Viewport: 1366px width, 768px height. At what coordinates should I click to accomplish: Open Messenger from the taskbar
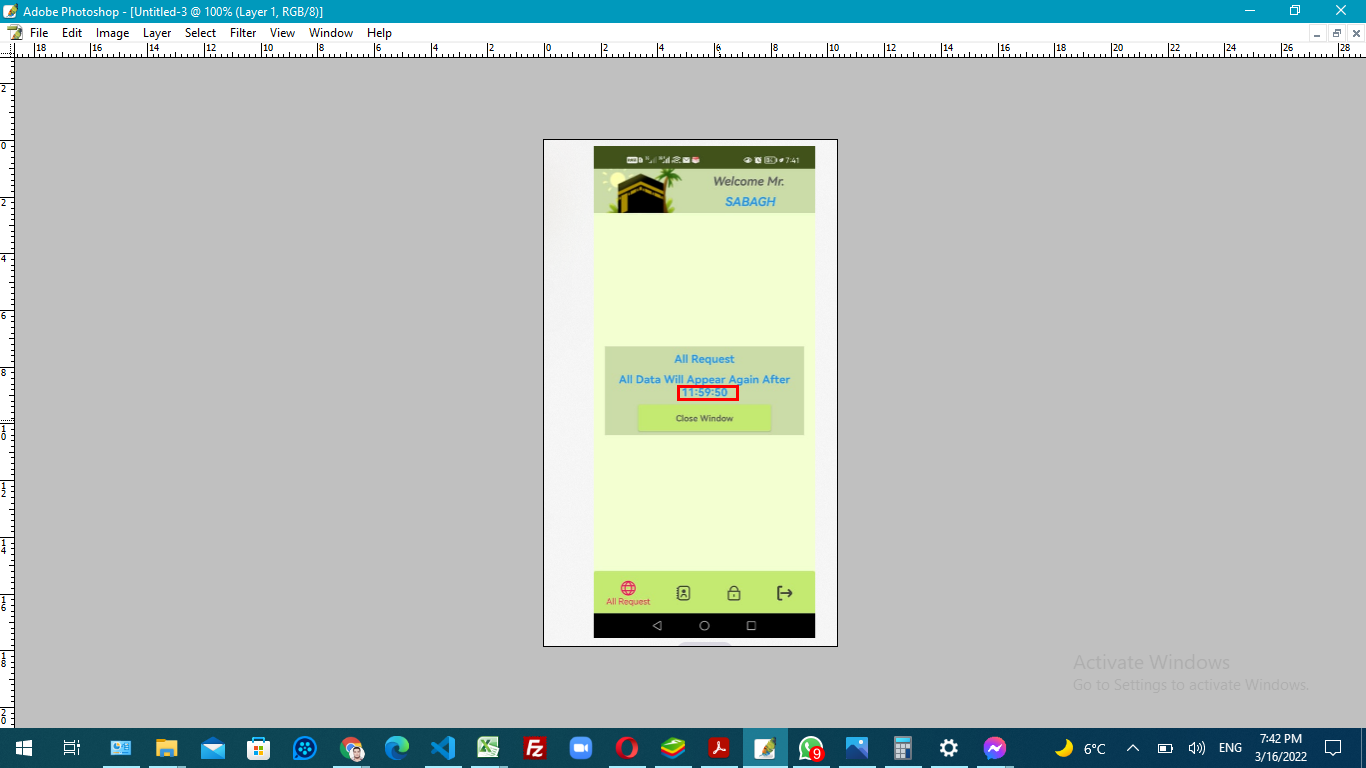995,748
